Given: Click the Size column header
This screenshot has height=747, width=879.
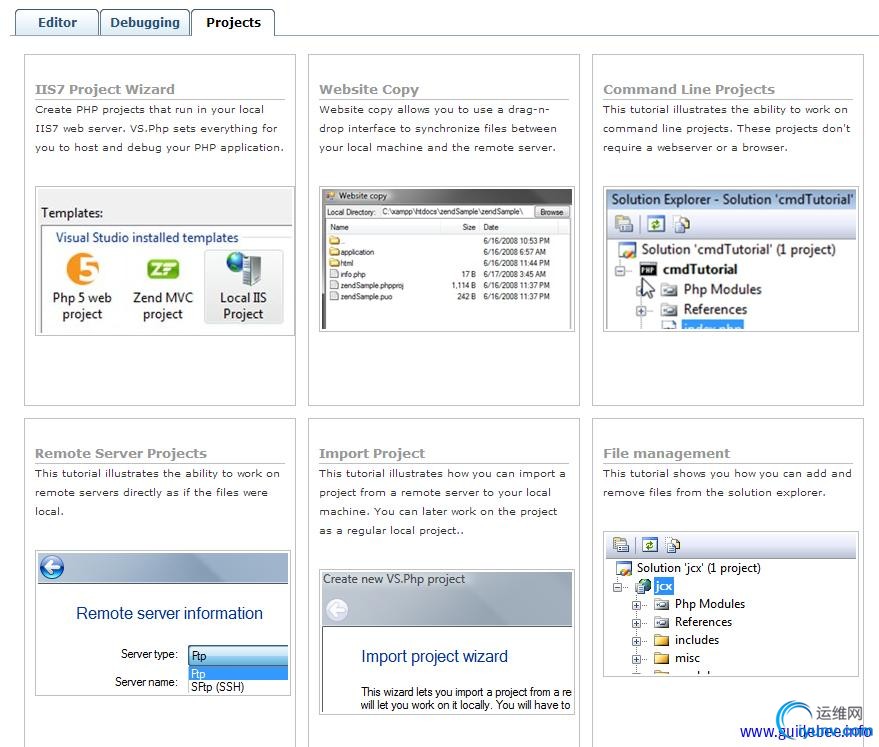Looking at the screenshot, I should point(469,227).
